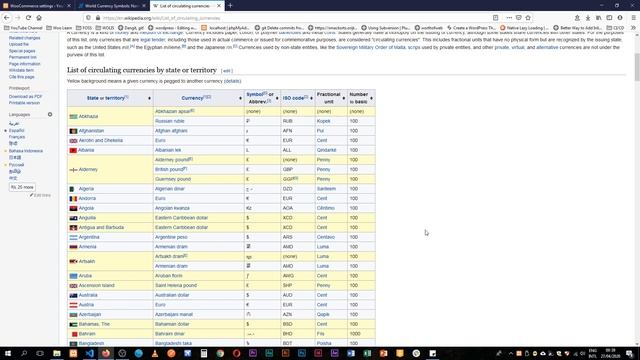The height and width of the screenshot is (360, 640).
Task: Show more bookmarks overflow chevron
Action: 633,28
